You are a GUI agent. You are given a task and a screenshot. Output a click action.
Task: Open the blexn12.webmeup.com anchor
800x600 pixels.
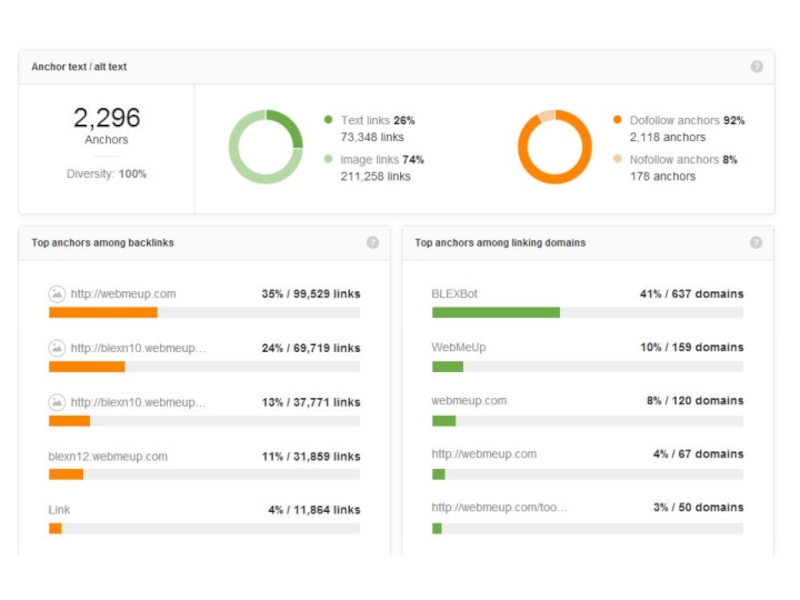pos(108,456)
